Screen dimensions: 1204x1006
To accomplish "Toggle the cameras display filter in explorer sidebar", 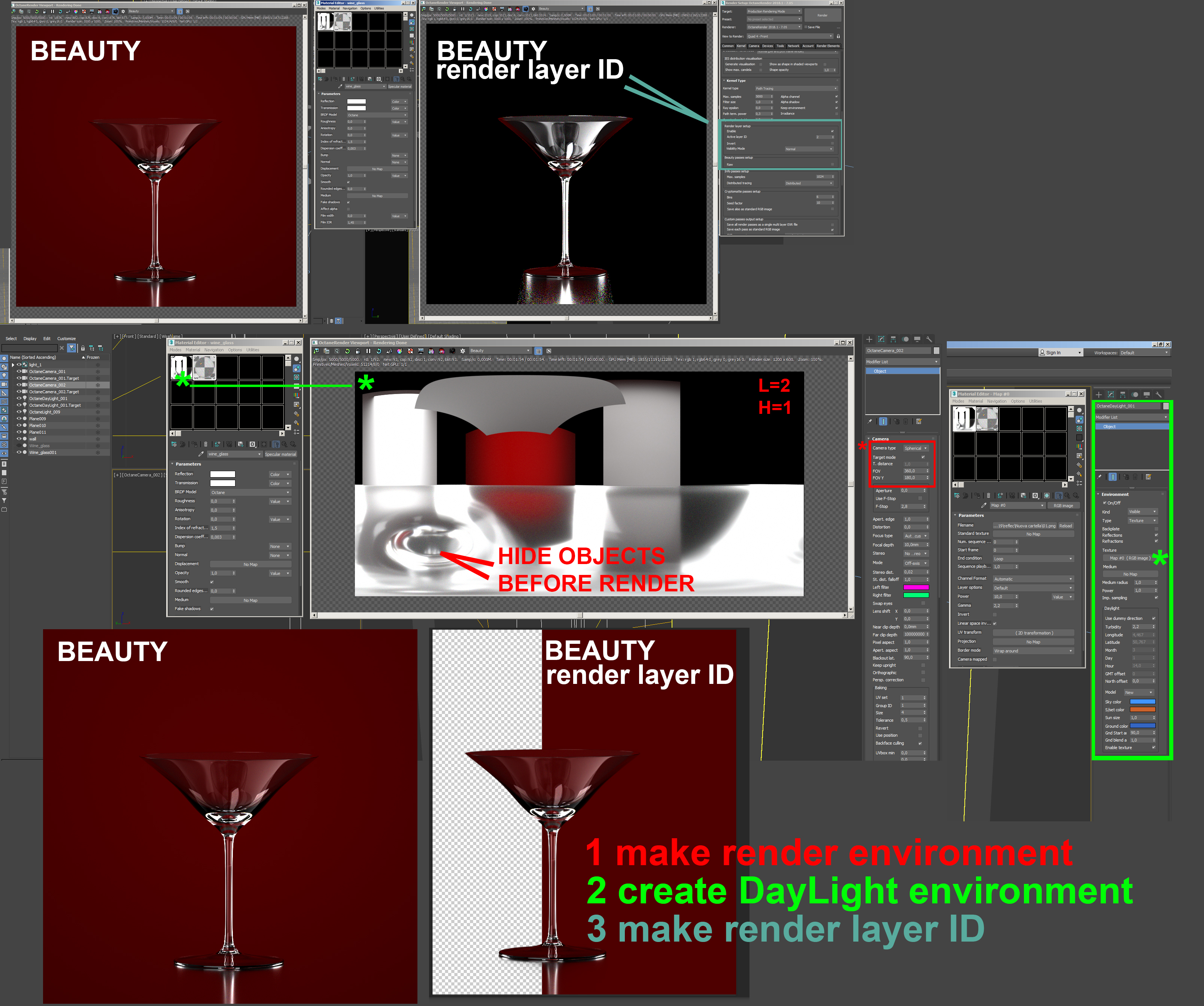I will (4, 384).
